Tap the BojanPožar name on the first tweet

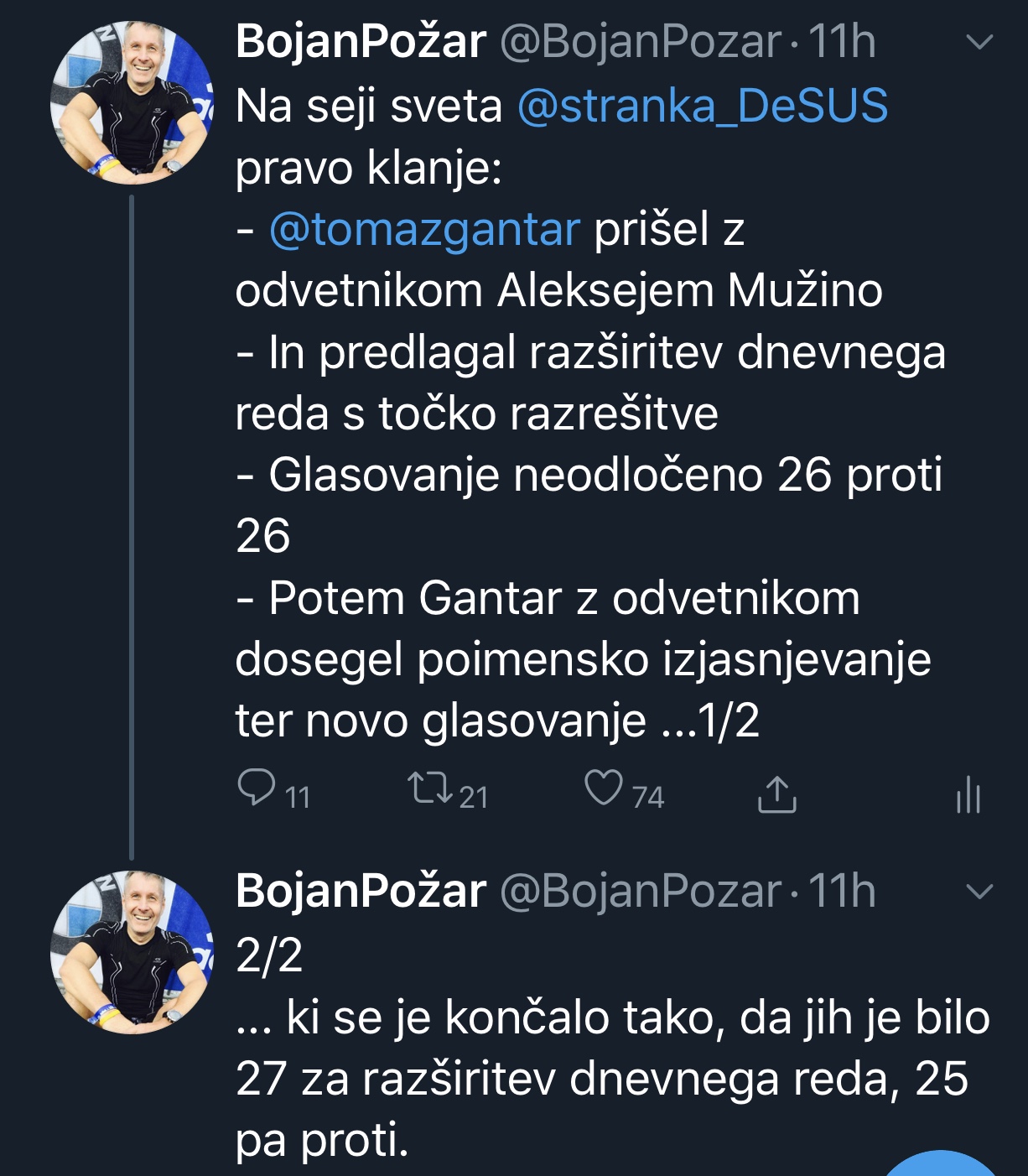coord(361,42)
